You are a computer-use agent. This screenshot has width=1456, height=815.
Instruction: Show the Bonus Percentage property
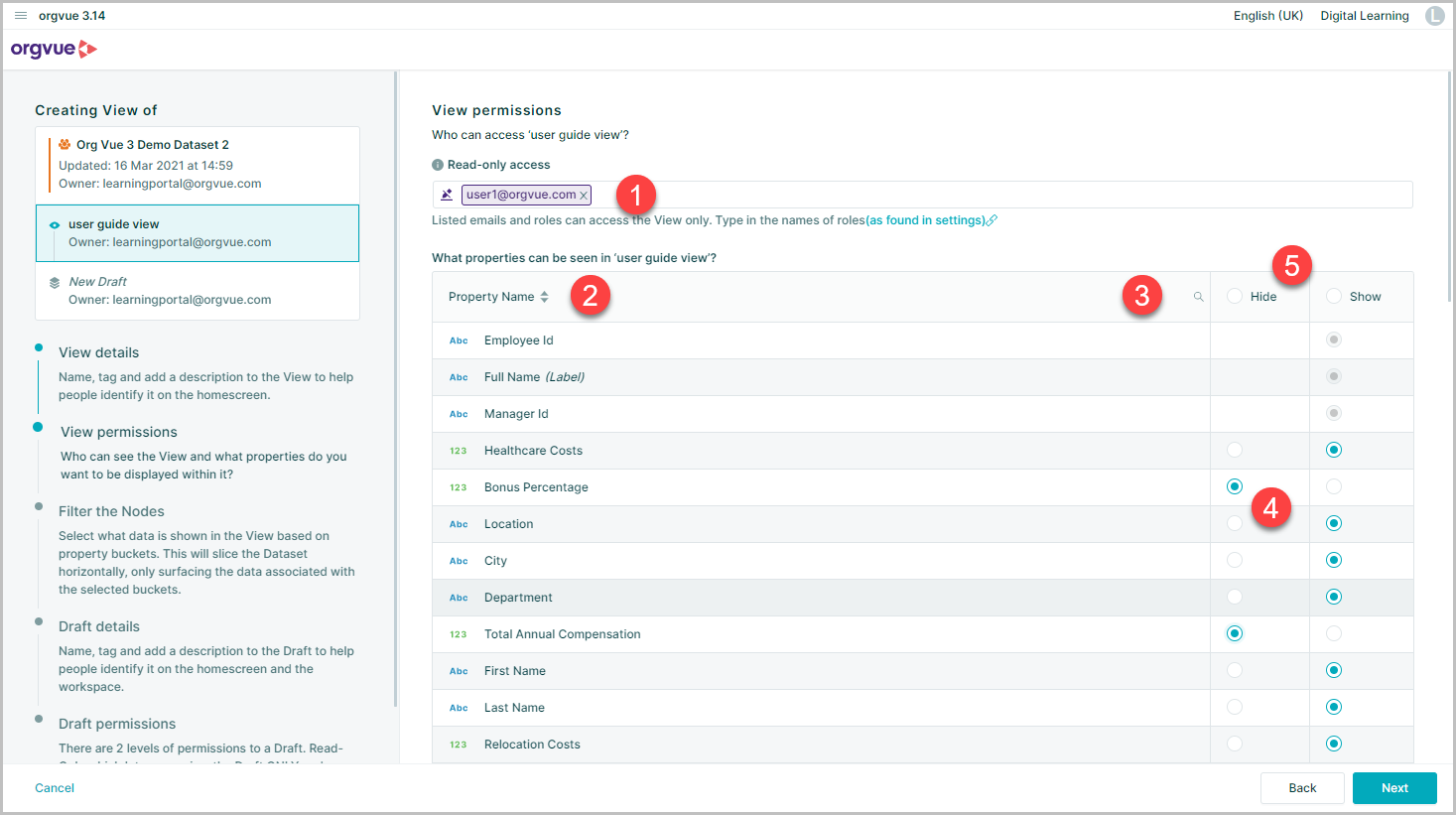tap(1334, 486)
